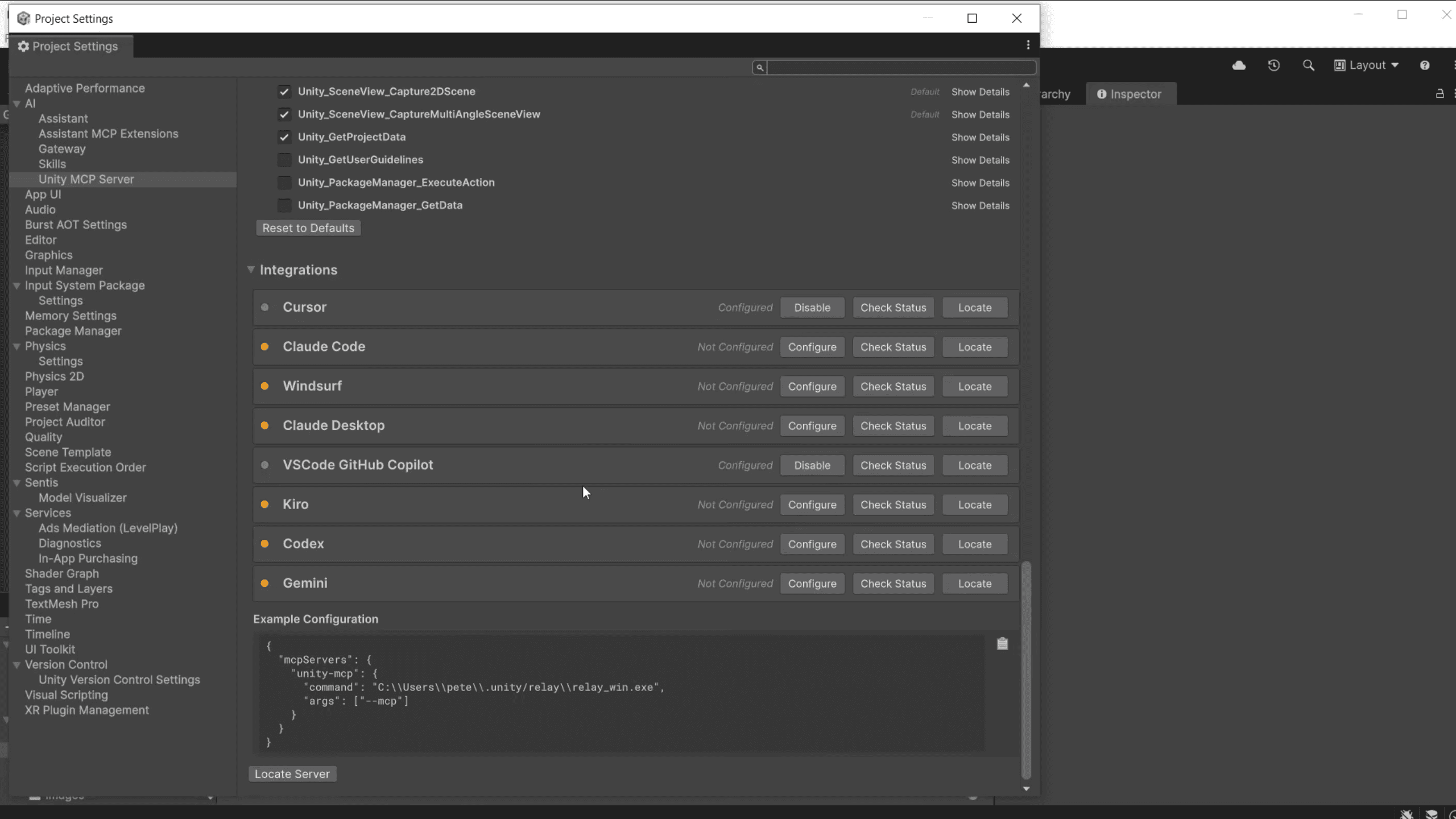Check Status for Claude Code
This screenshot has width=1456, height=819.
click(x=893, y=347)
